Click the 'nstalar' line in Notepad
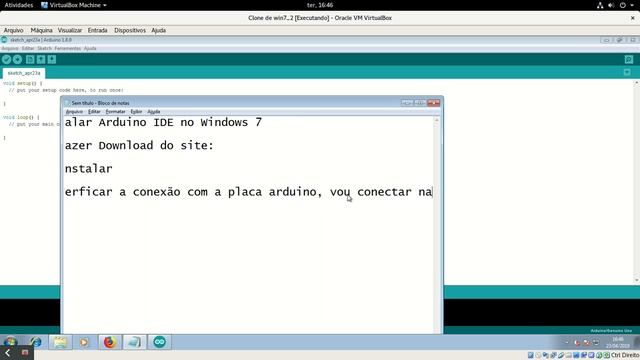Image resolution: width=640 pixels, height=360 pixels. point(88,169)
